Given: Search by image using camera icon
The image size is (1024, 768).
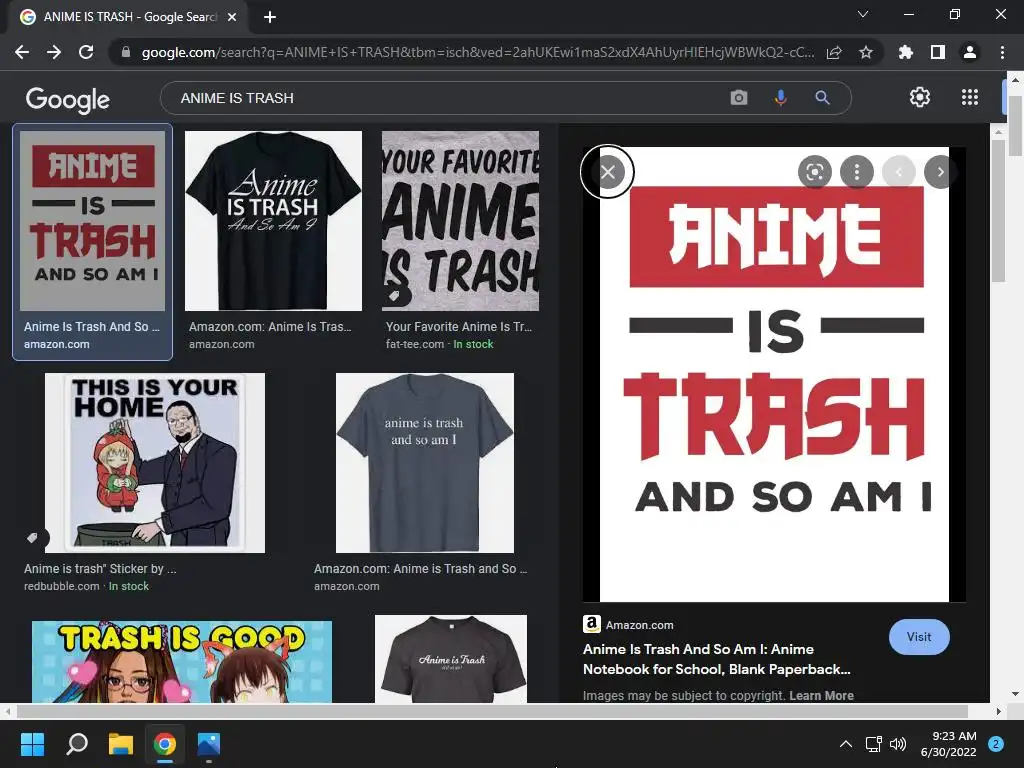Looking at the screenshot, I should [739, 98].
